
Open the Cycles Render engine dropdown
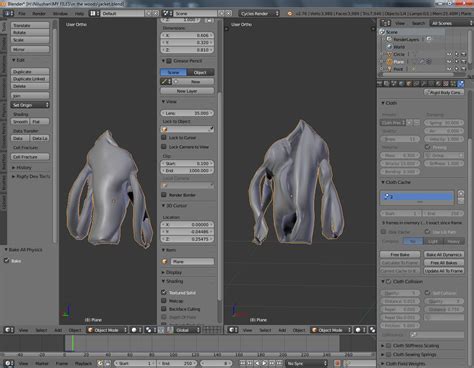click(259, 14)
